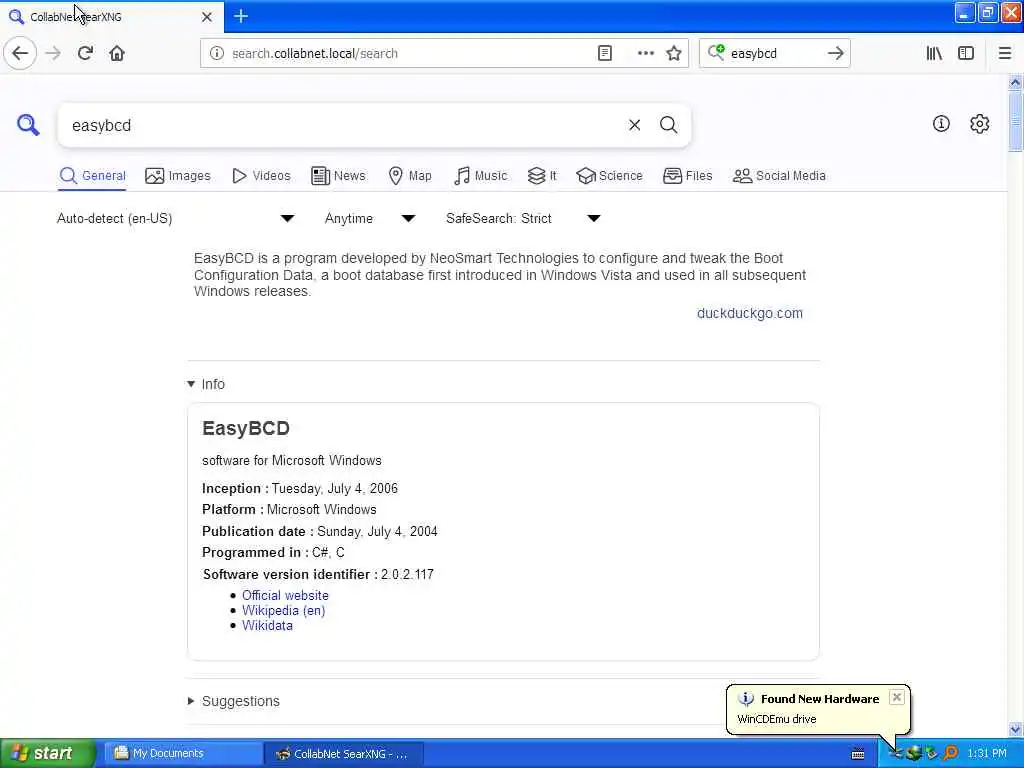Open the Official website link

click(x=285, y=595)
